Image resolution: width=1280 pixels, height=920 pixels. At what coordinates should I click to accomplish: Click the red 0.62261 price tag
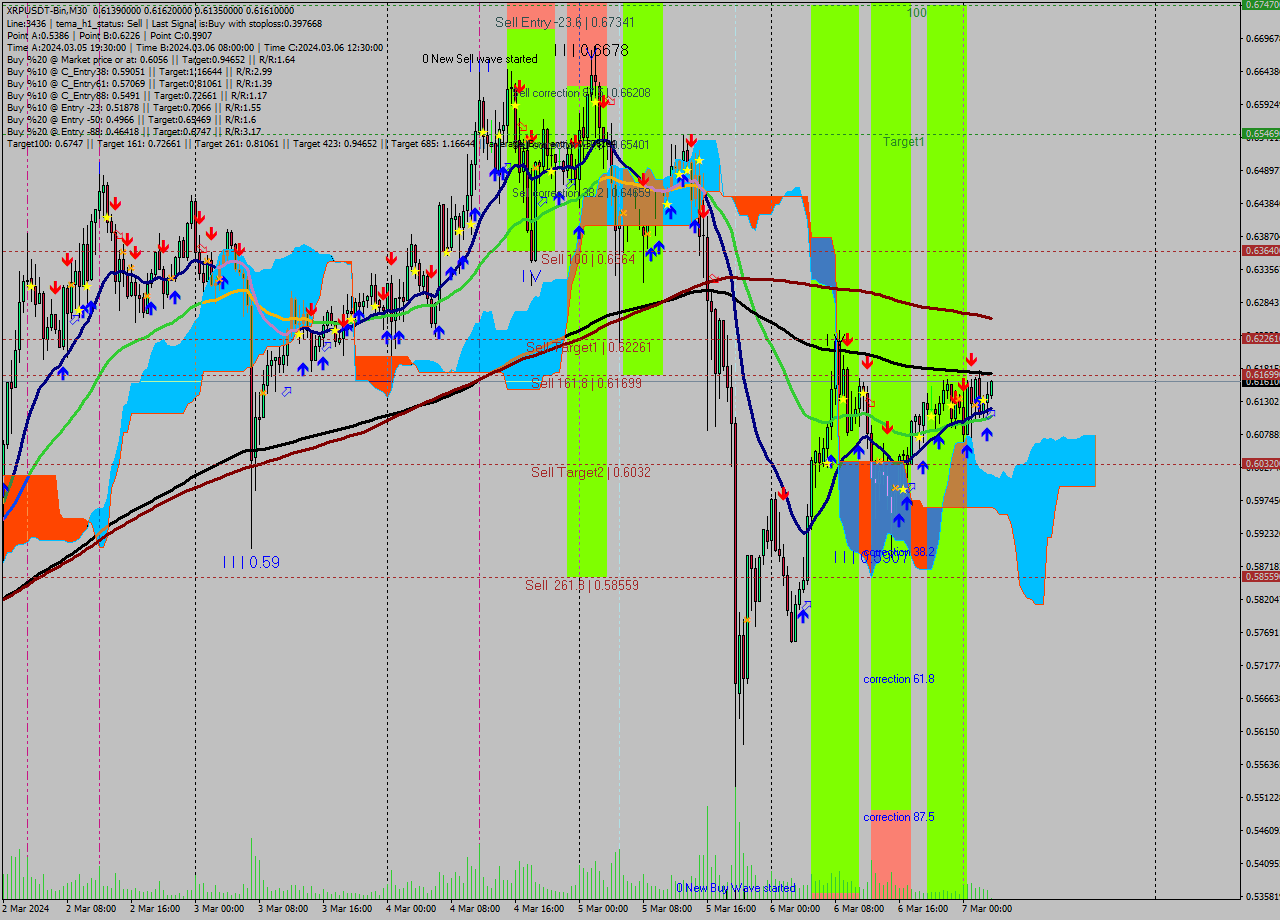pos(1260,339)
